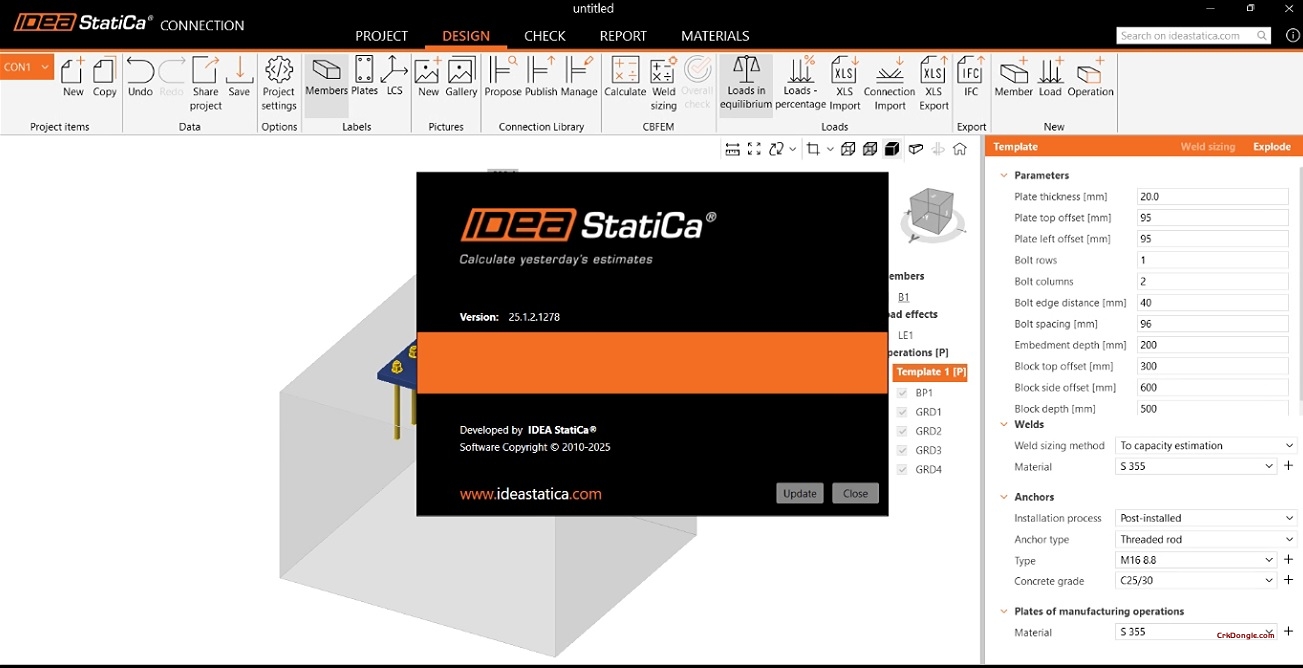The width and height of the screenshot is (1303, 668).
Task: Switch to solid shaded view mode
Action: click(892, 149)
